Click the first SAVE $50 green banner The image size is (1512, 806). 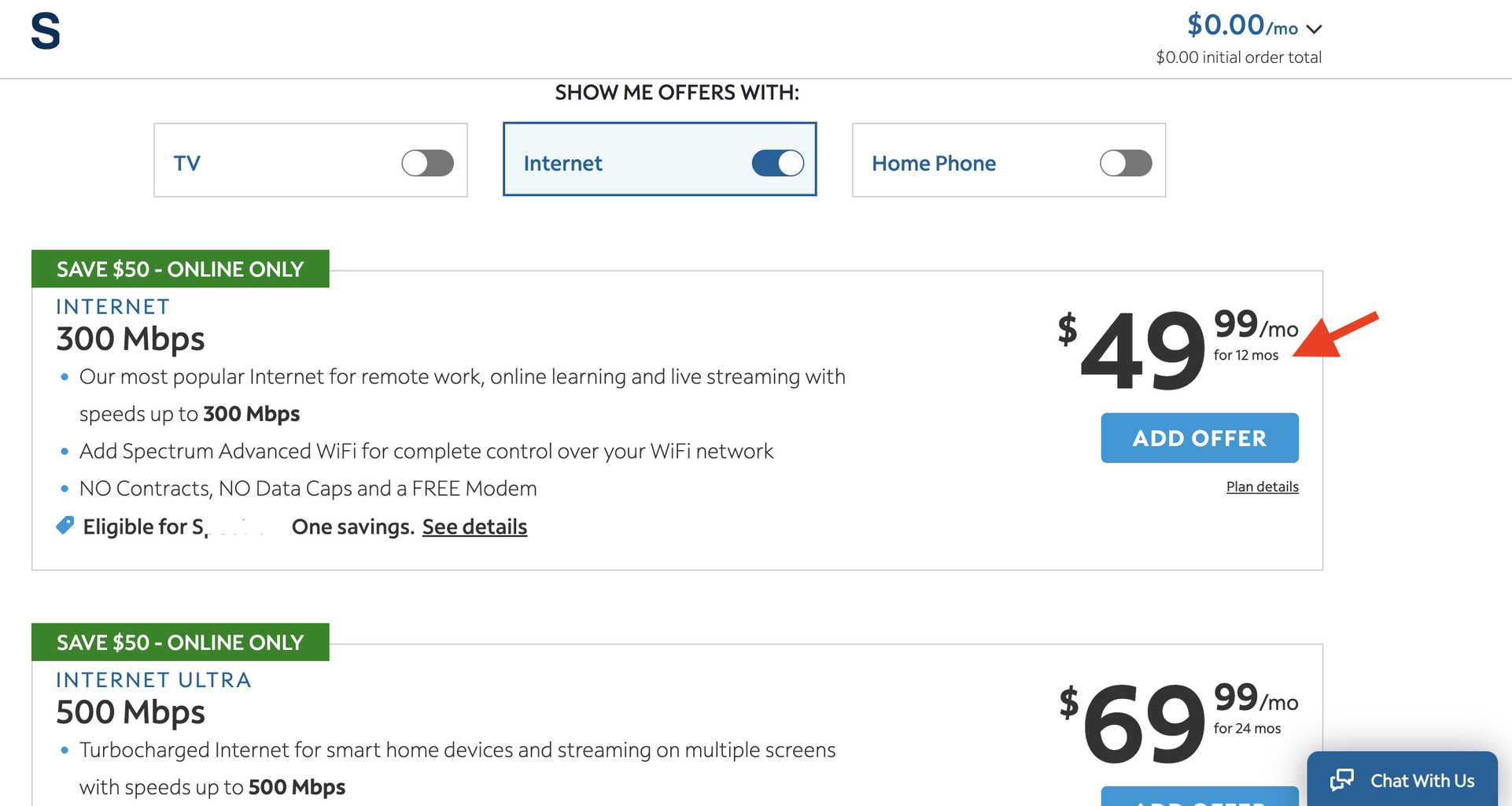coord(180,269)
